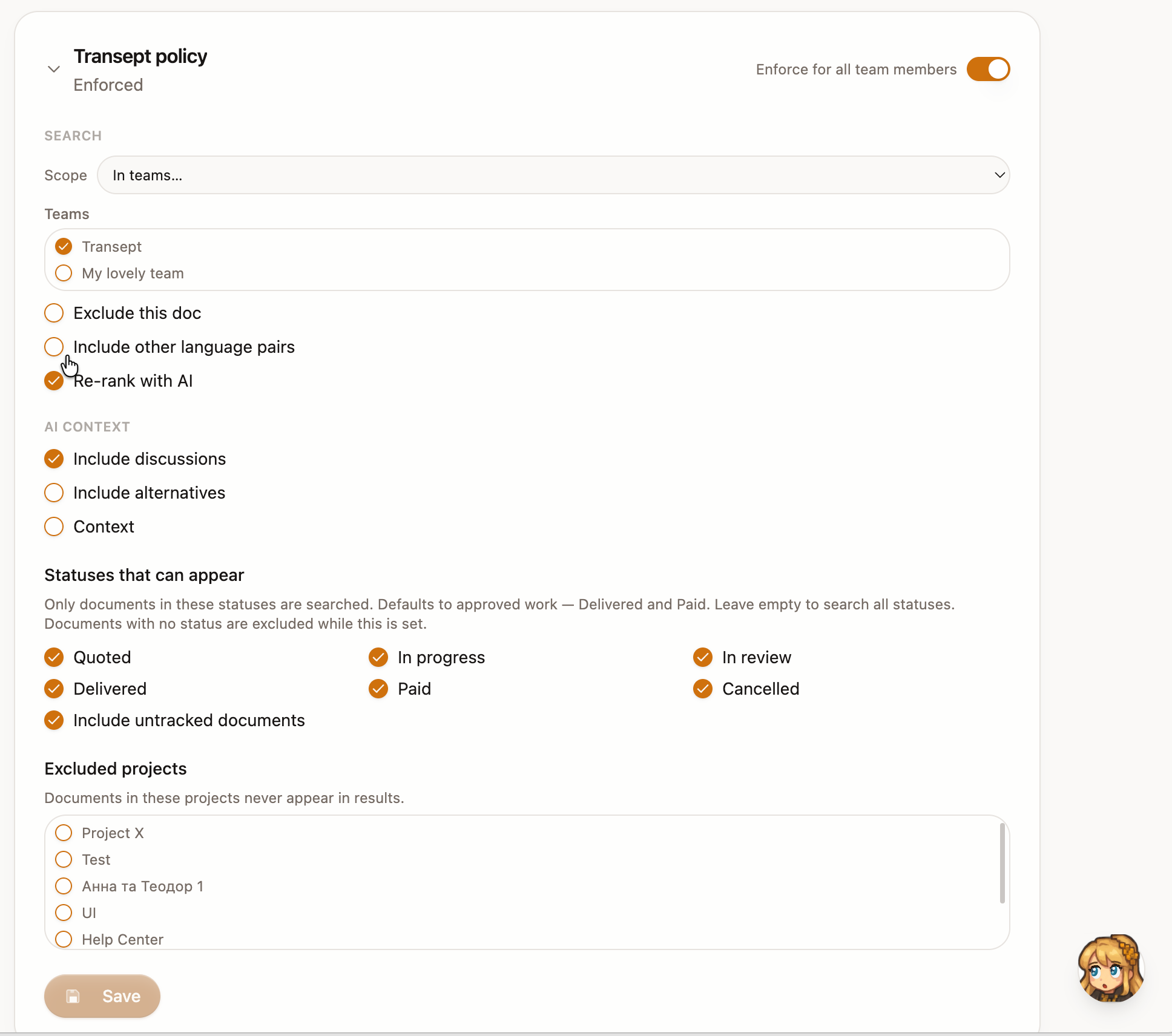The height and width of the screenshot is (1036, 1172).
Task: Exclude Project X from results
Action: [x=64, y=833]
